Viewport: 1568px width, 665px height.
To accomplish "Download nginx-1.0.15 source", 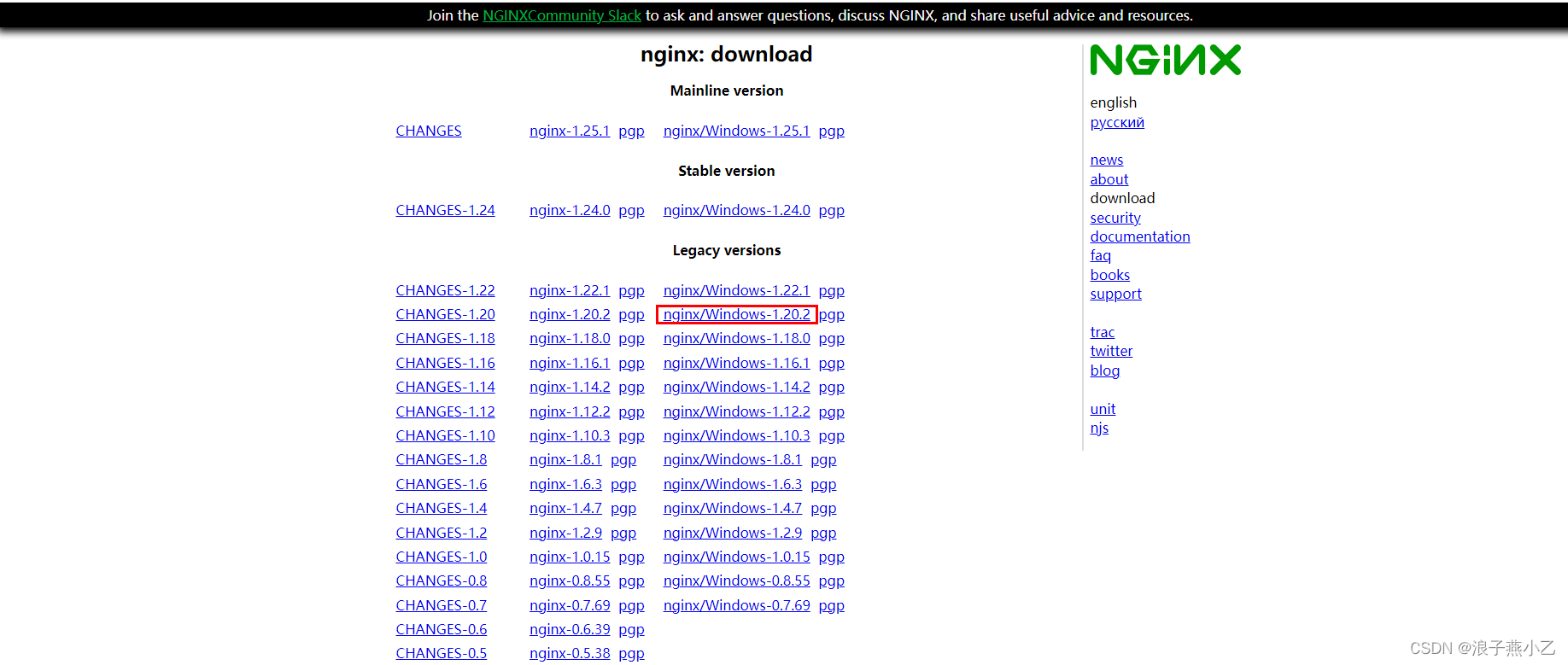I will (570, 557).
